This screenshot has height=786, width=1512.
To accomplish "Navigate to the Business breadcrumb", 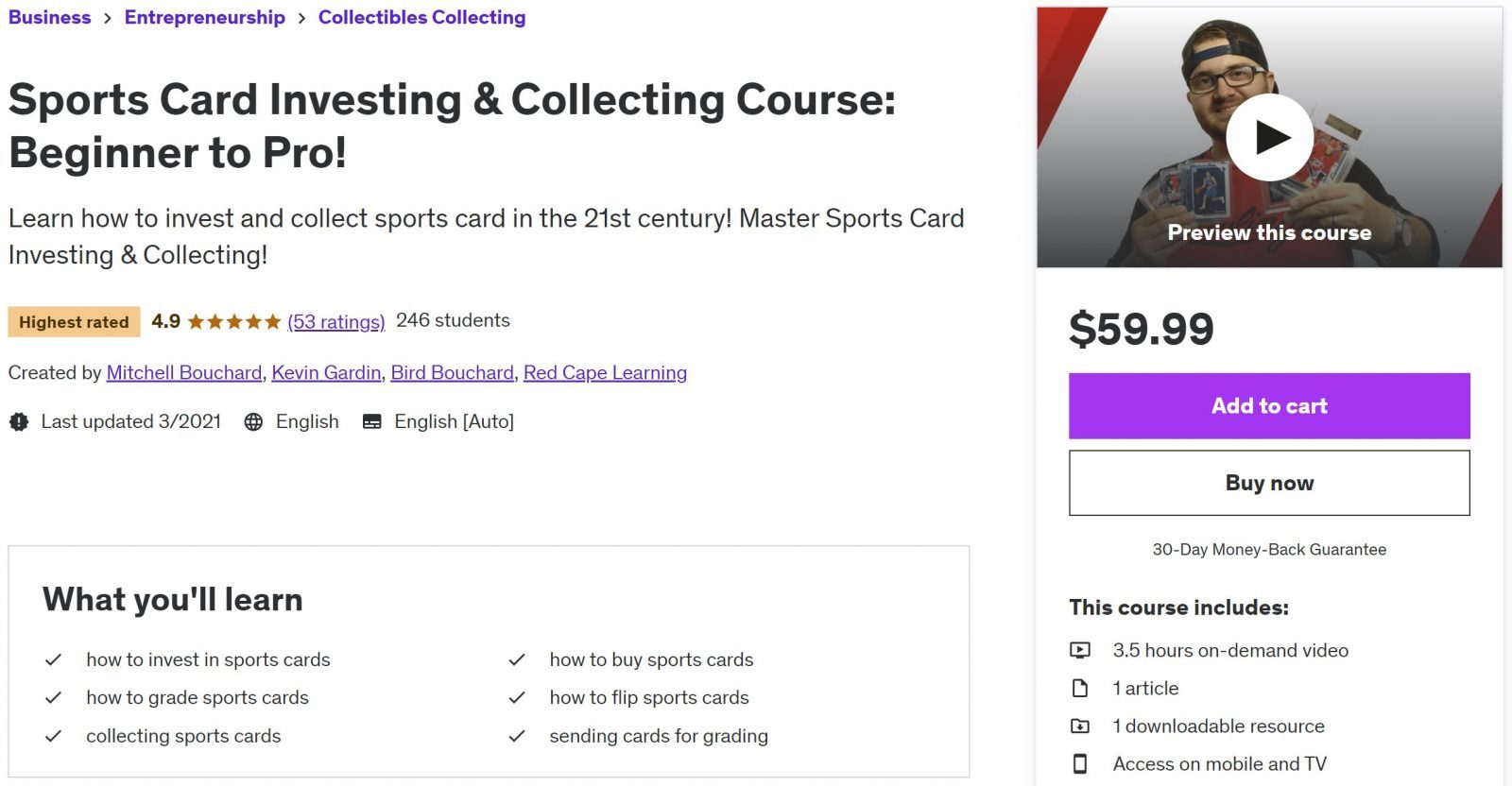I will (49, 16).
